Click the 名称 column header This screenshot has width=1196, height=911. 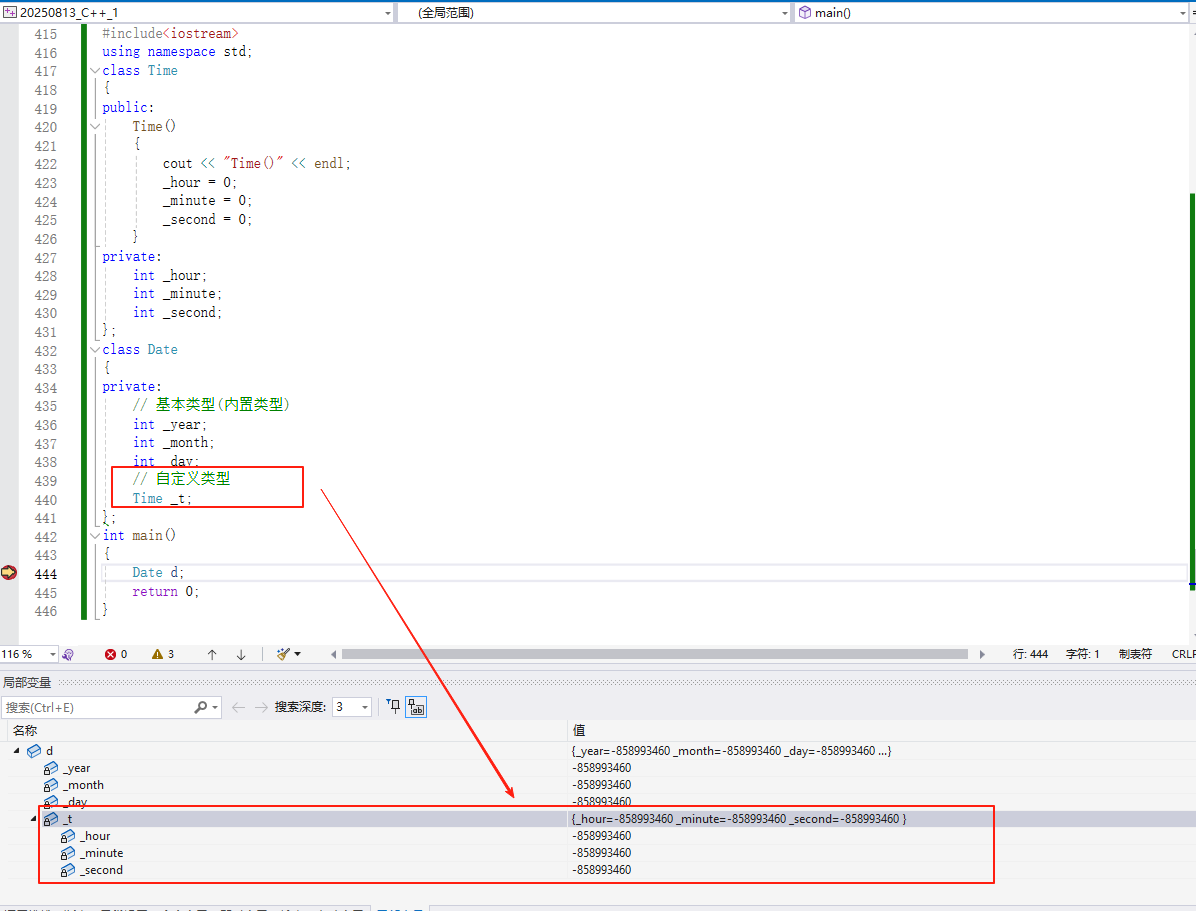click(x=24, y=730)
